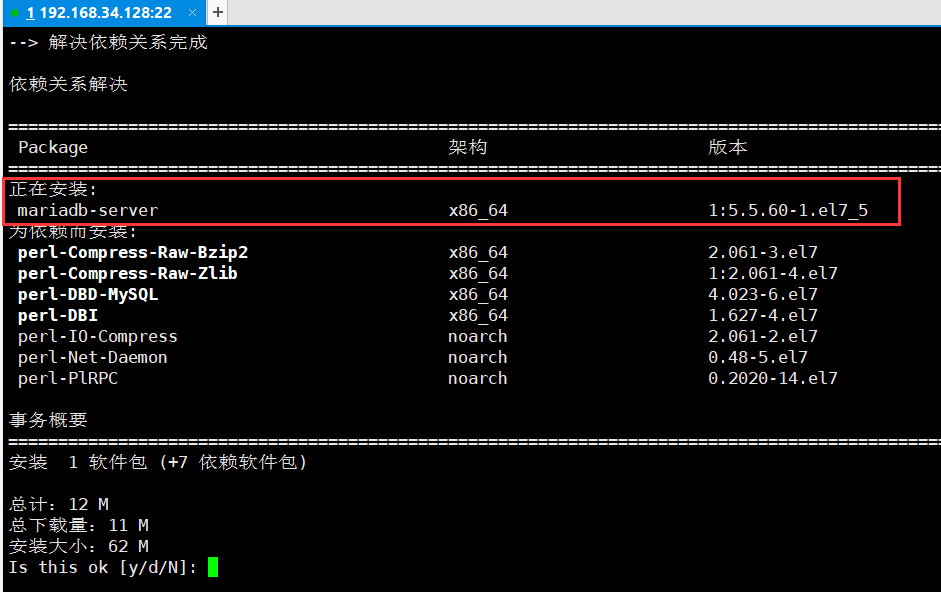Click the perl-Compress-Raw-Bzip2 package name
941x592 pixels.
click(133, 253)
